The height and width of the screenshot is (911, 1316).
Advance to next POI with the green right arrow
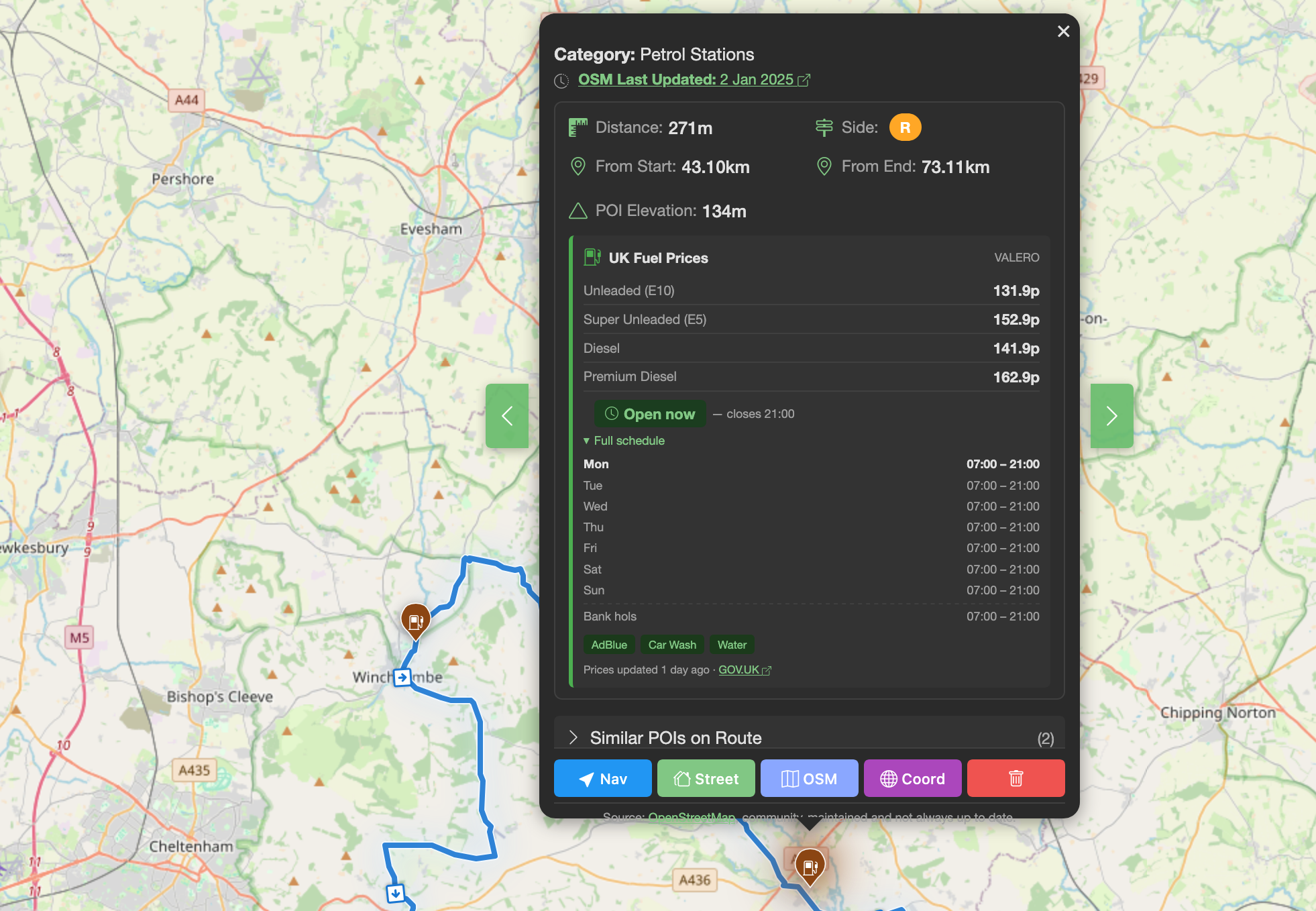tap(1111, 416)
